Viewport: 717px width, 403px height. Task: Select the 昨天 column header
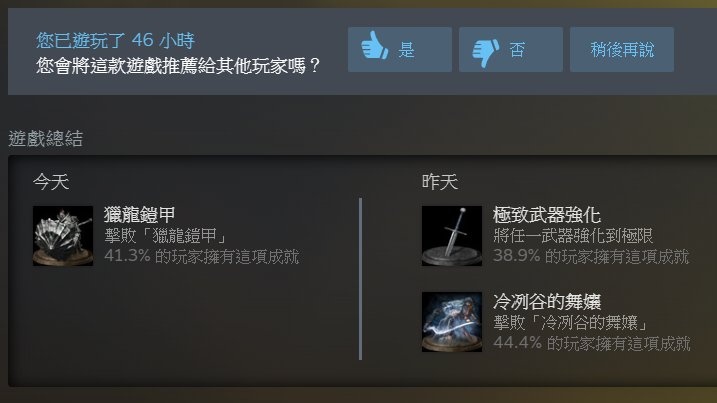pos(439,182)
